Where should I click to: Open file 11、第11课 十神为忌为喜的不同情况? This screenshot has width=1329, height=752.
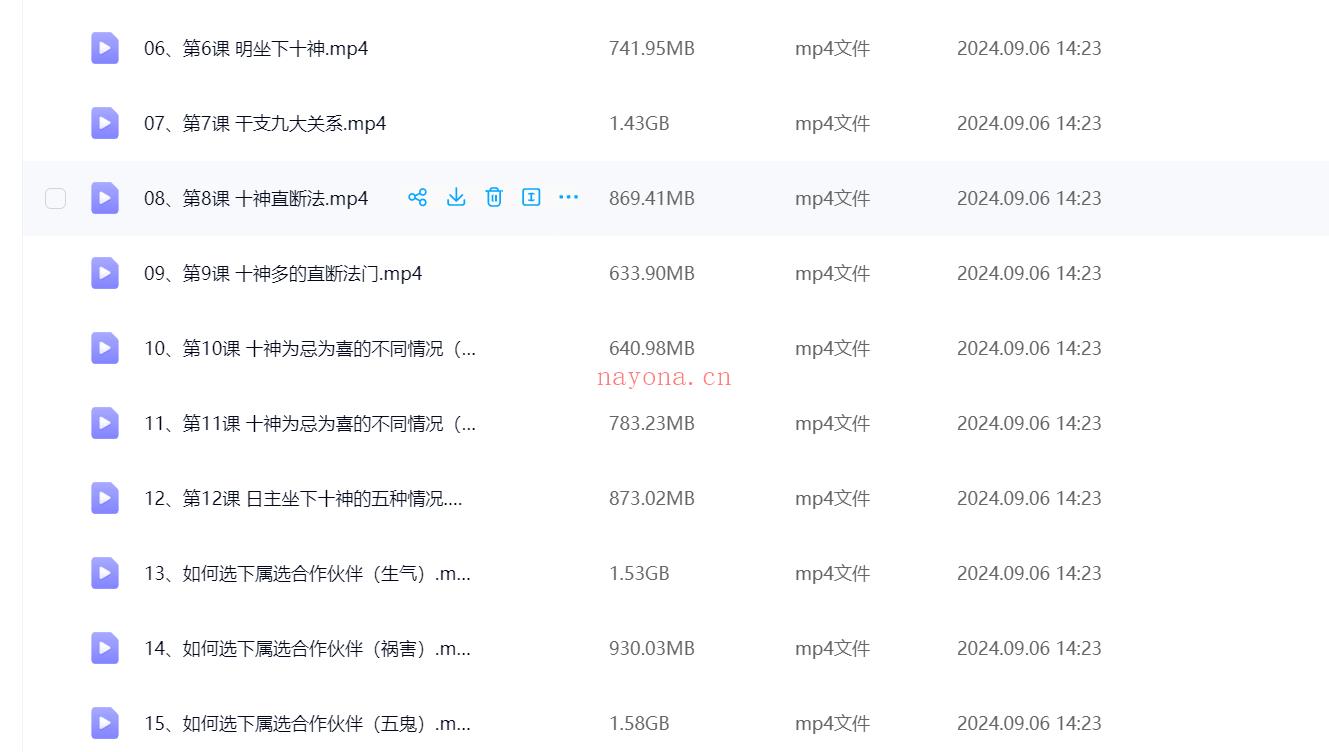(x=310, y=423)
